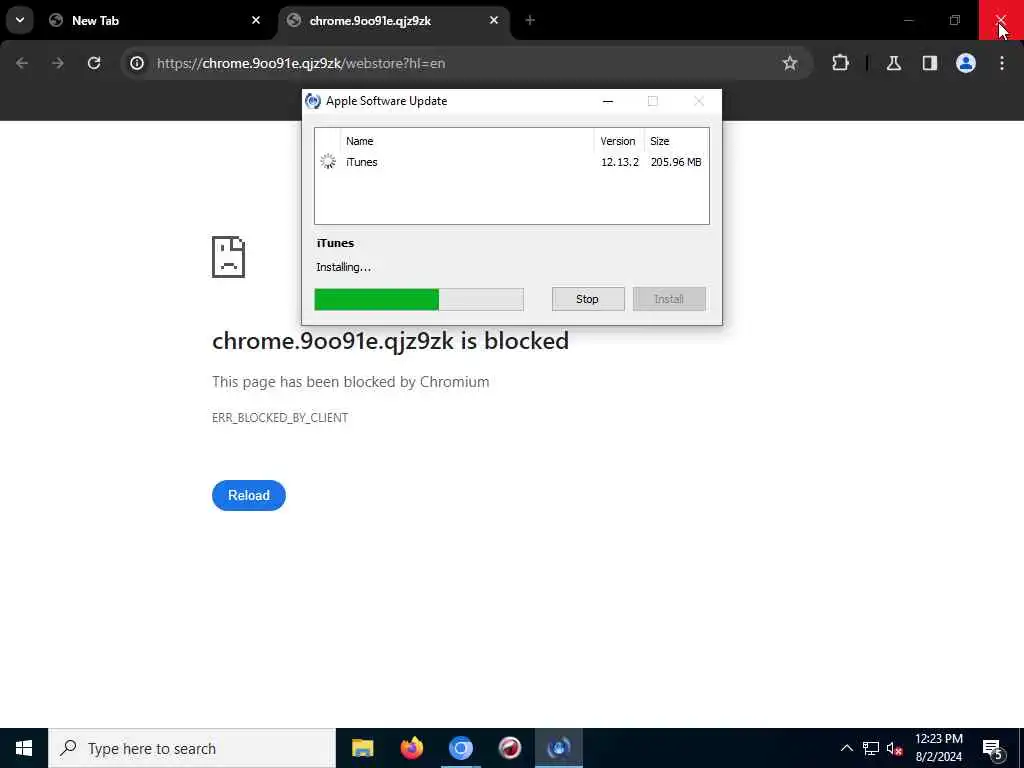The image size is (1024, 768).
Task: Open the taskbar clock and date
Action: [938, 748]
